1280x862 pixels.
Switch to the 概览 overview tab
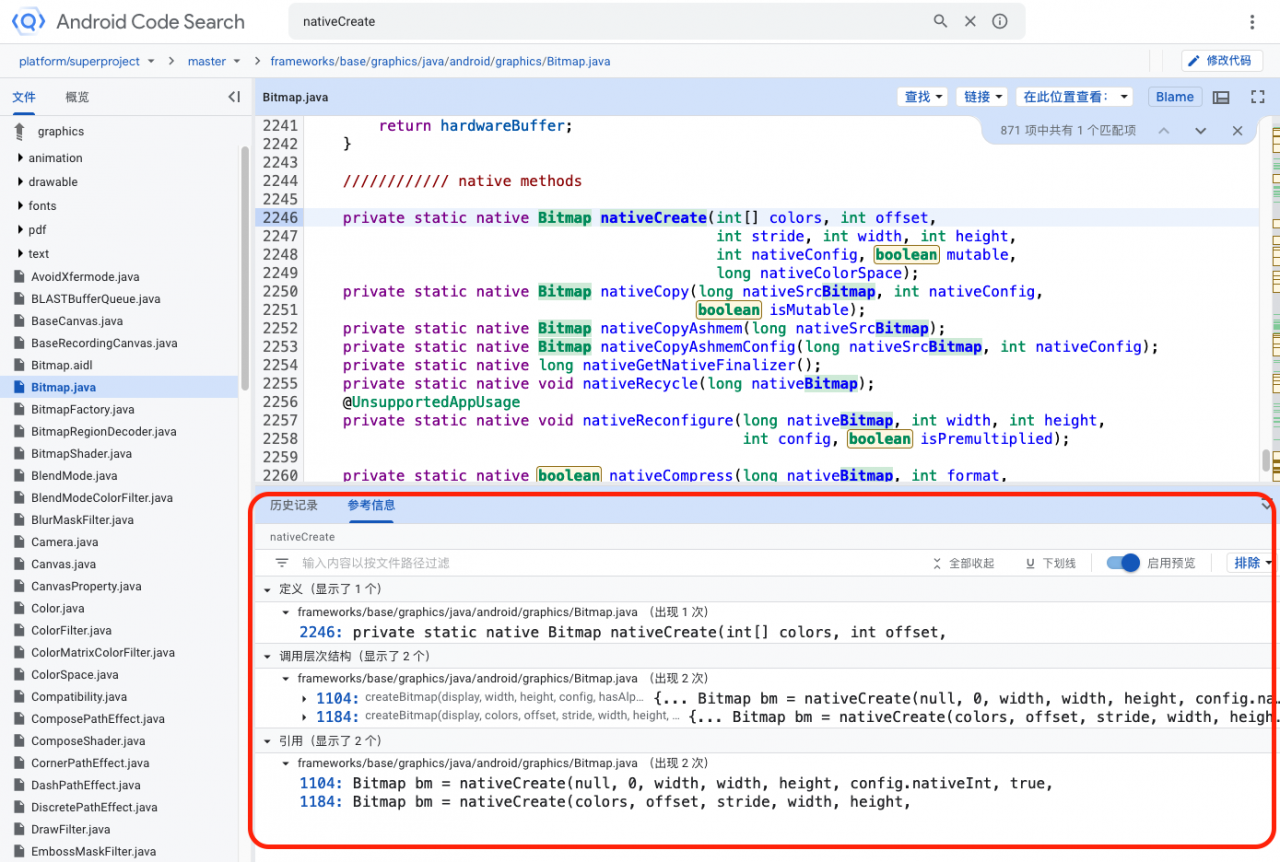[77, 97]
